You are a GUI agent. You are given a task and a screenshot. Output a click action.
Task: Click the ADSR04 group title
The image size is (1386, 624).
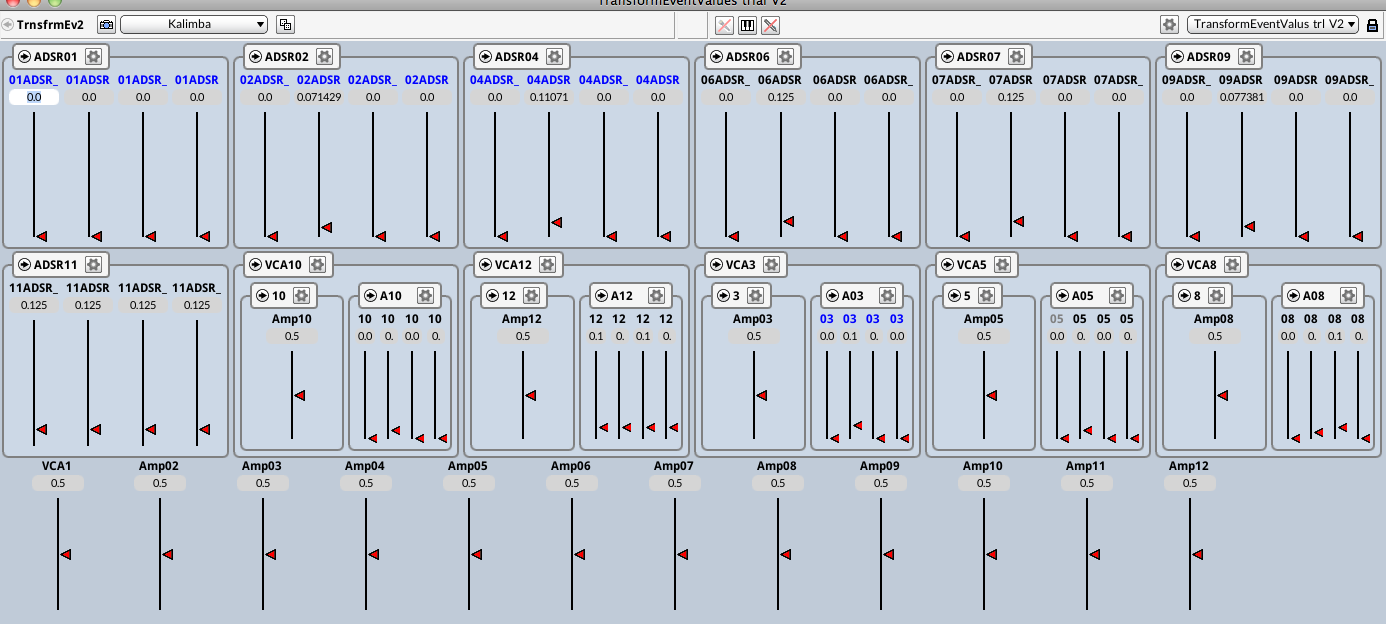[x=516, y=57]
